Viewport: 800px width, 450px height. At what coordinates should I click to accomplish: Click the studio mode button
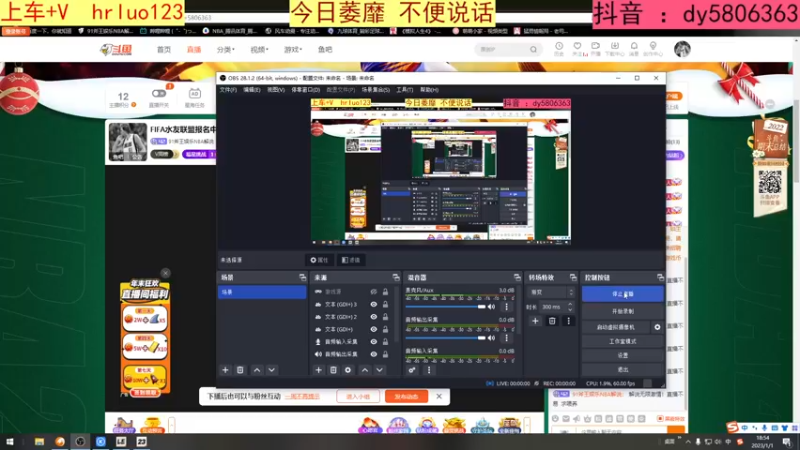(622, 341)
